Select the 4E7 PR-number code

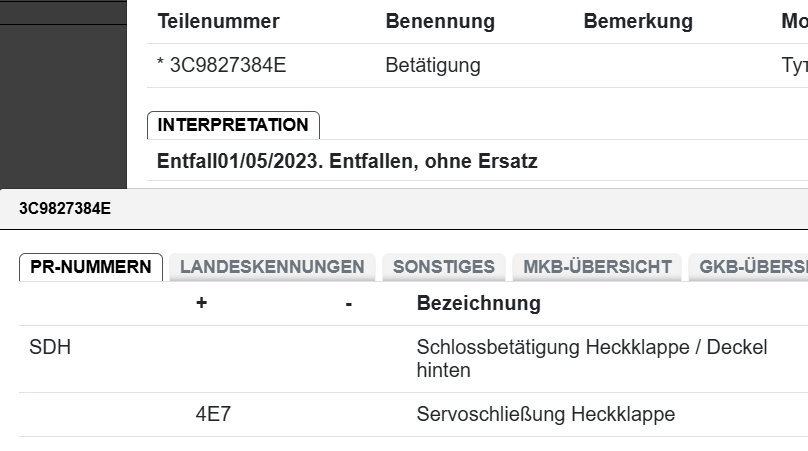(213, 414)
